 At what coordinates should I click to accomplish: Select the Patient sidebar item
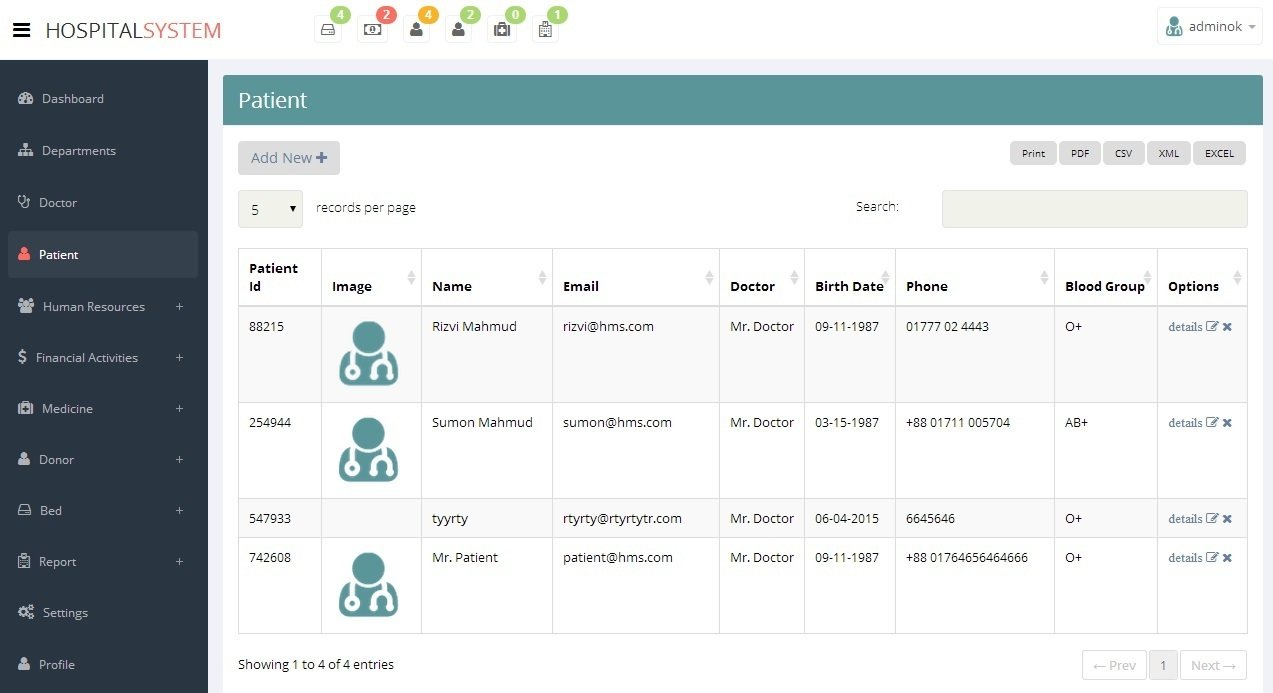click(102, 255)
